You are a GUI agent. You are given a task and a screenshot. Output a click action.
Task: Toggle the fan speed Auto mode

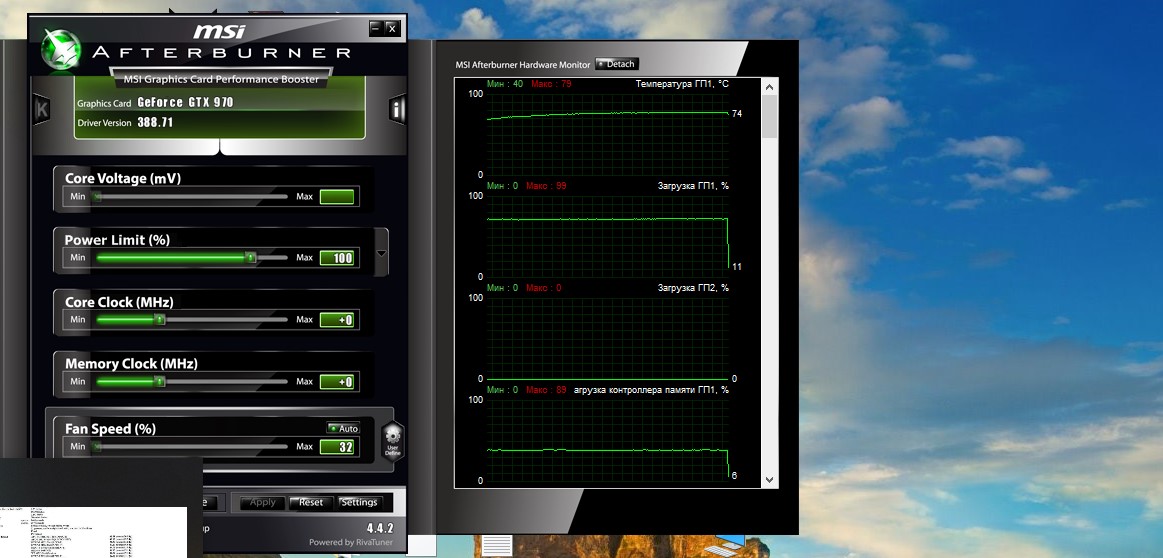coord(343,428)
